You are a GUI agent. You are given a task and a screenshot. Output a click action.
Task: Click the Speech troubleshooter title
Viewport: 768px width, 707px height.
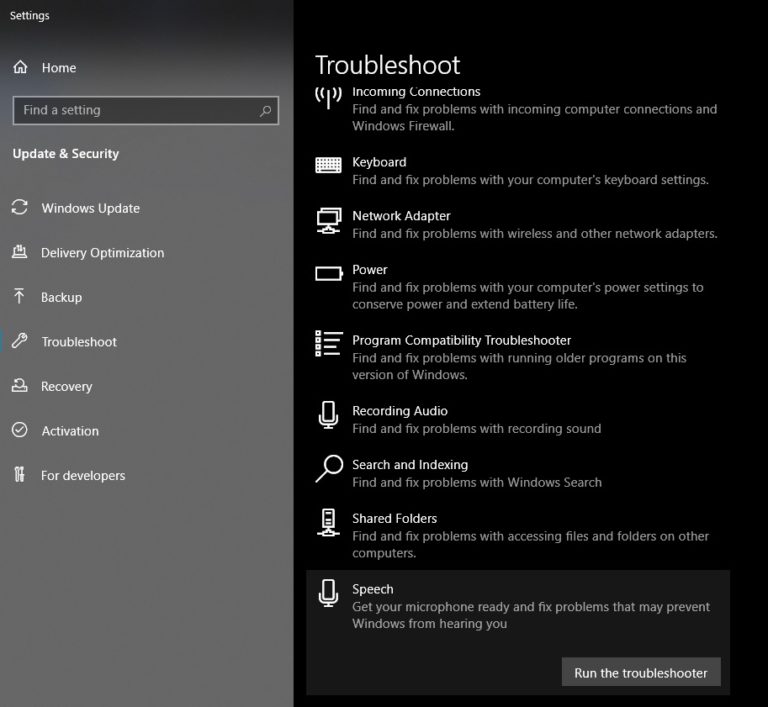click(372, 589)
